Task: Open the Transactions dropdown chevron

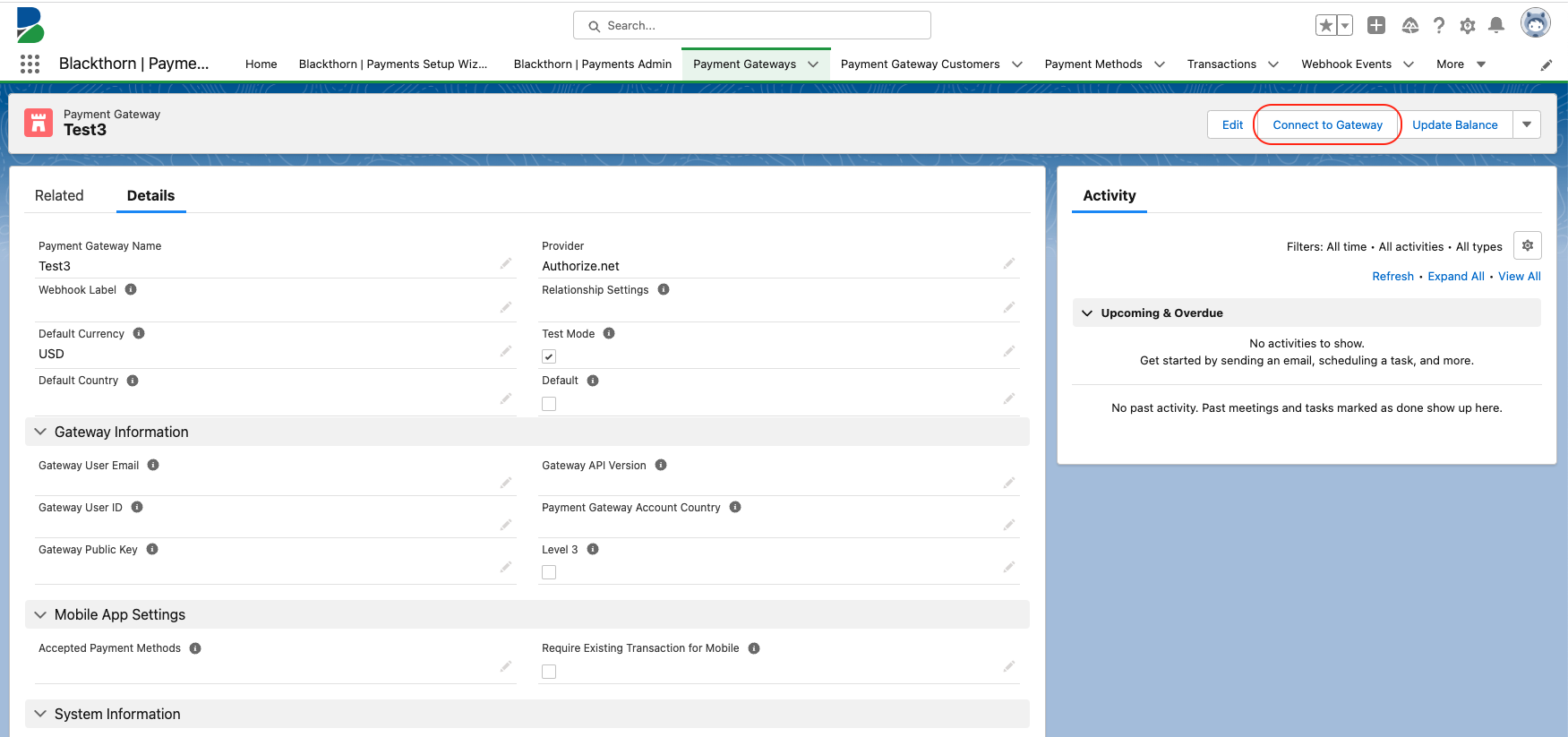Action: 1273,64
